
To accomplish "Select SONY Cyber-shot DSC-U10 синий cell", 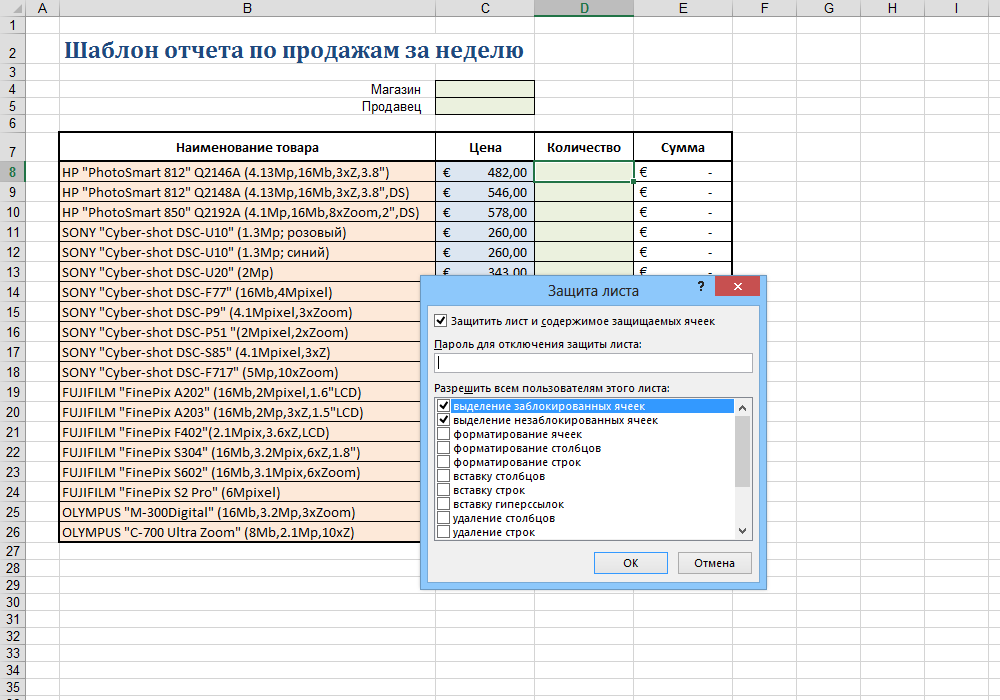I will pos(247,252).
